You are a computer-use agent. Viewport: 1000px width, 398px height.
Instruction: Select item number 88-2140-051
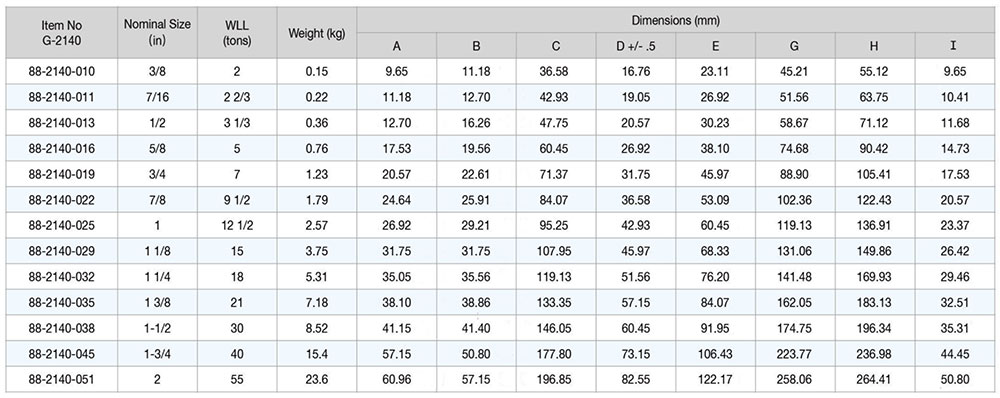(x=62, y=380)
